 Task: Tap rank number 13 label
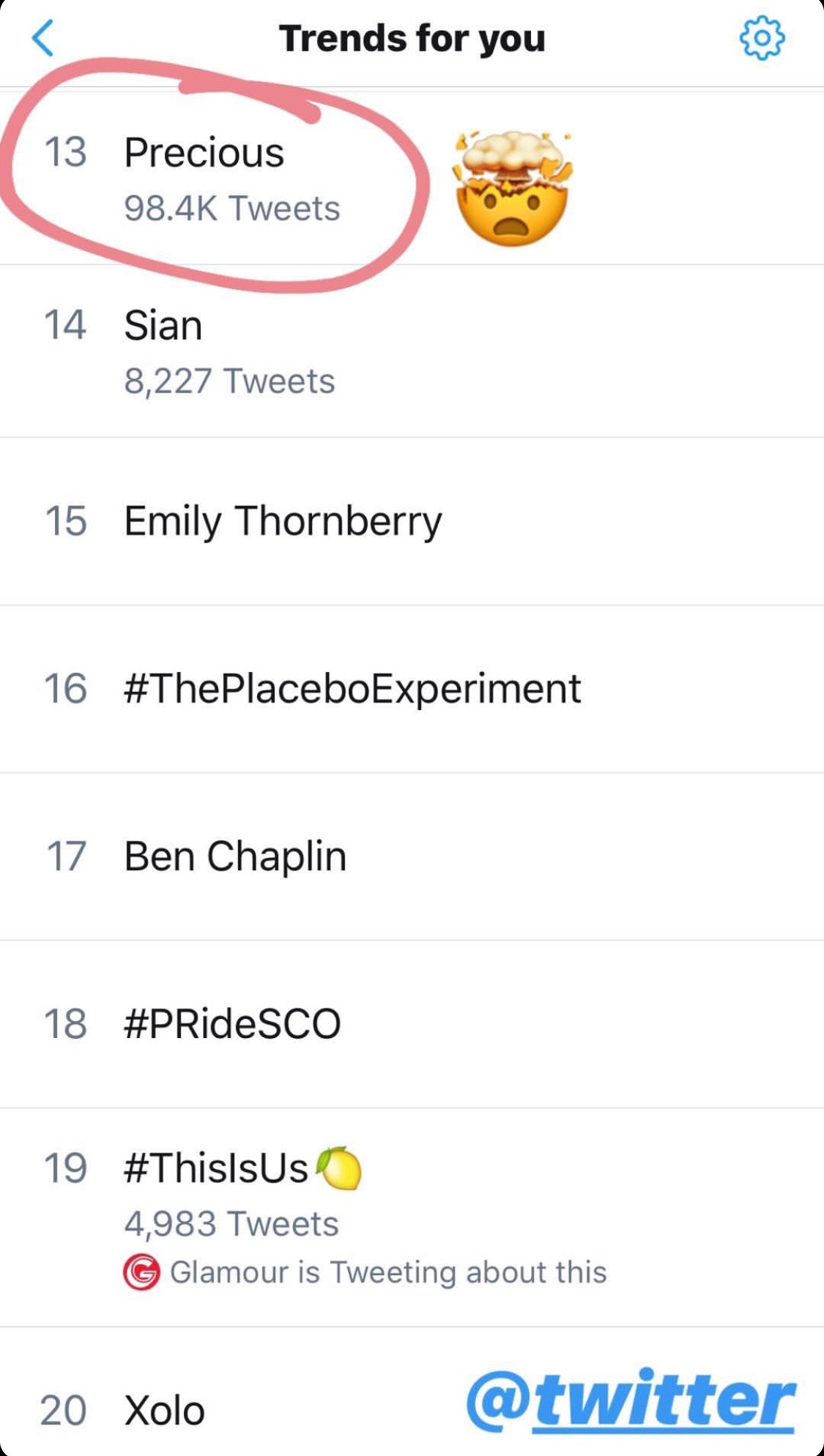click(66, 152)
